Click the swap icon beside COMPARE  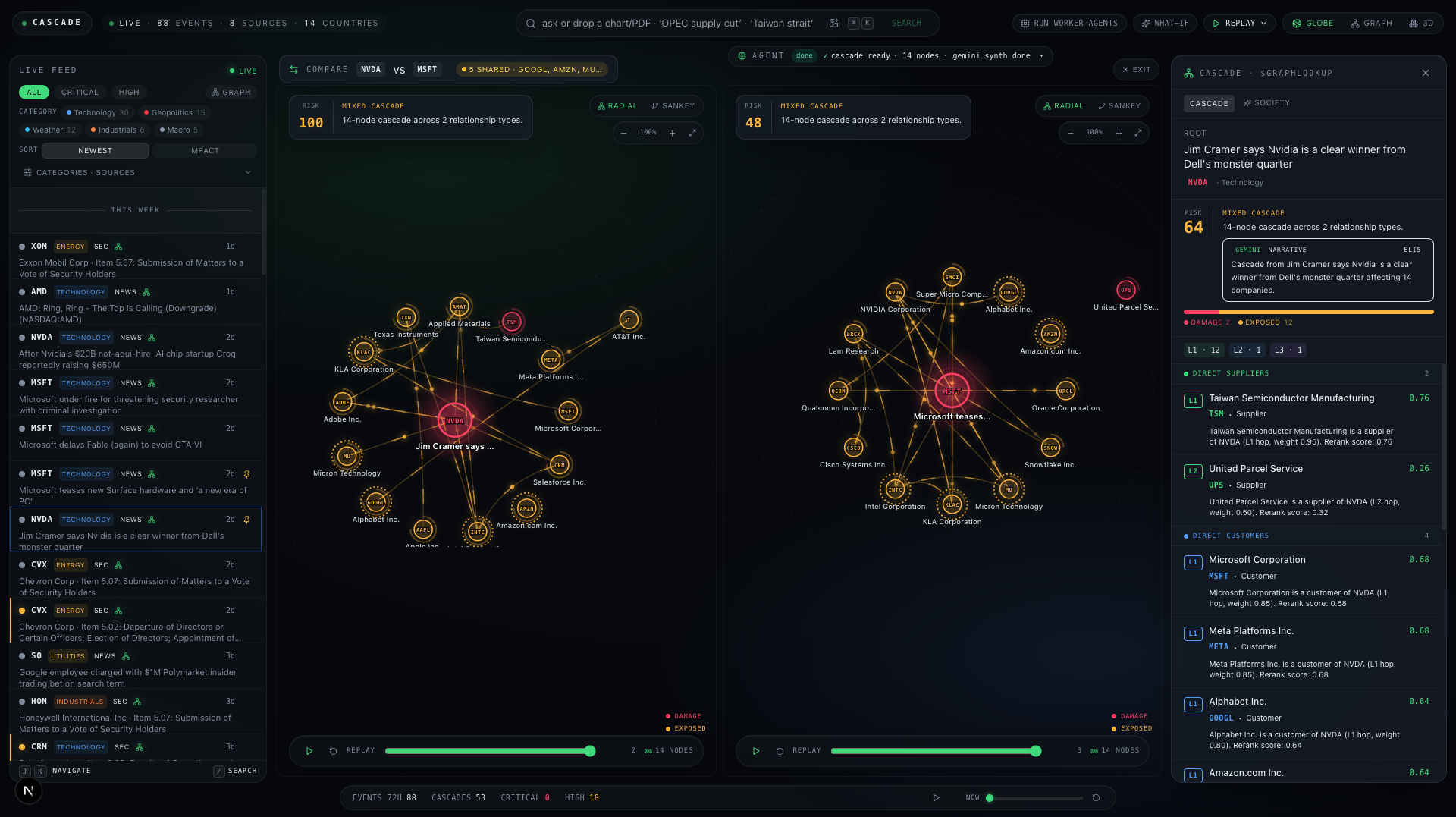click(293, 70)
